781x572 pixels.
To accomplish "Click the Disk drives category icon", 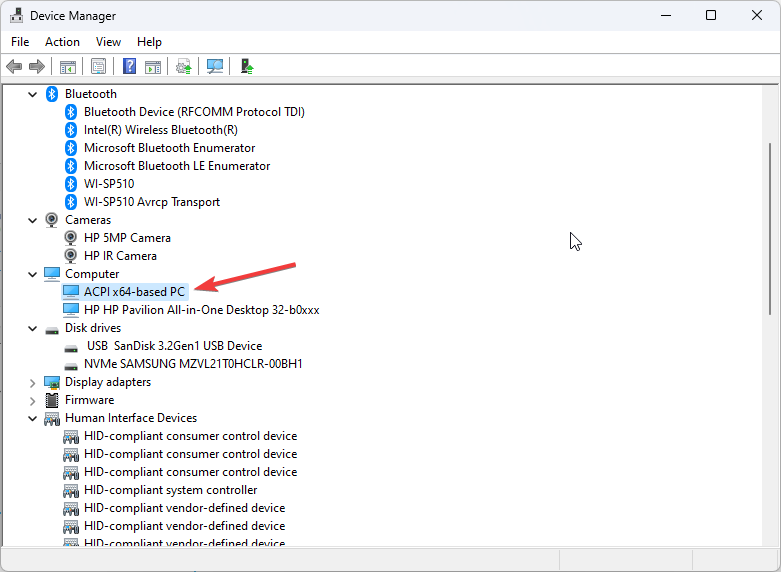I will (52, 329).
